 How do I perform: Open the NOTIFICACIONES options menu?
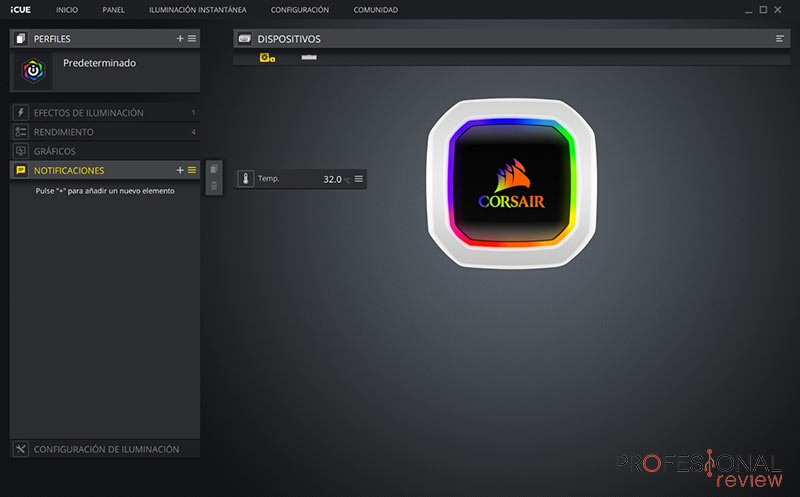point(192,170)
